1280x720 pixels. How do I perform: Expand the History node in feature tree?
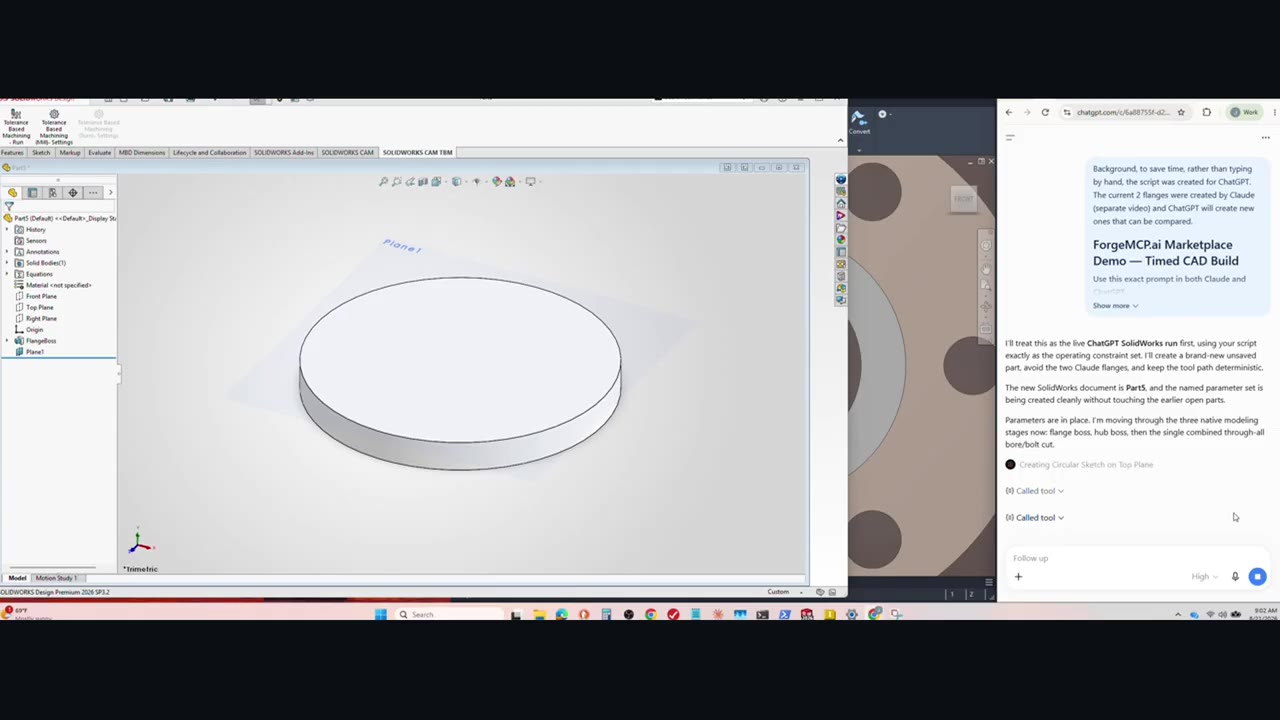pos(8,230)
